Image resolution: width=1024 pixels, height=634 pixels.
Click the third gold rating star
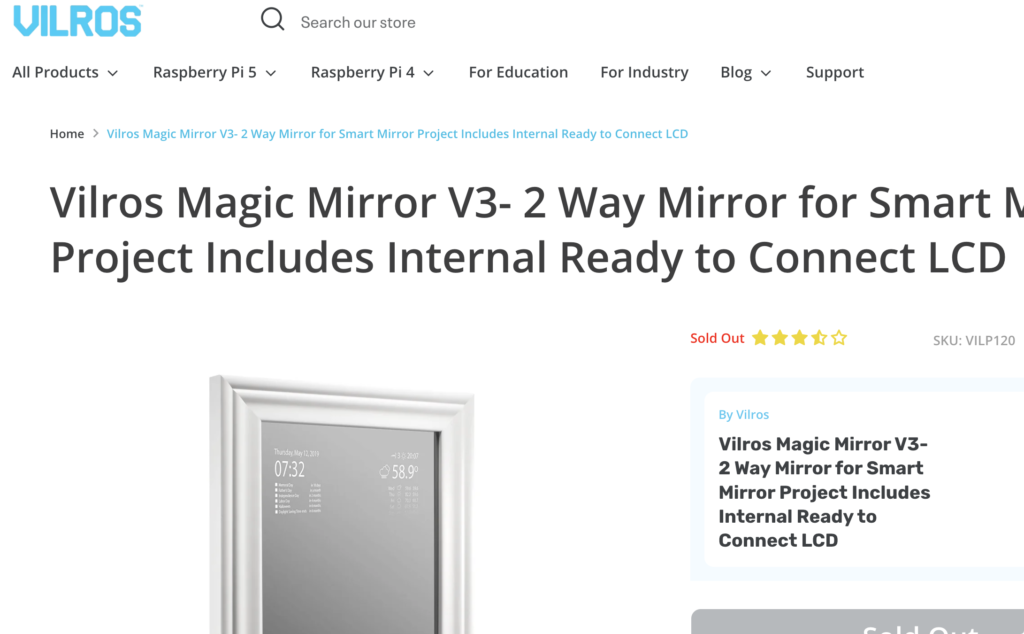coord(799,338)
